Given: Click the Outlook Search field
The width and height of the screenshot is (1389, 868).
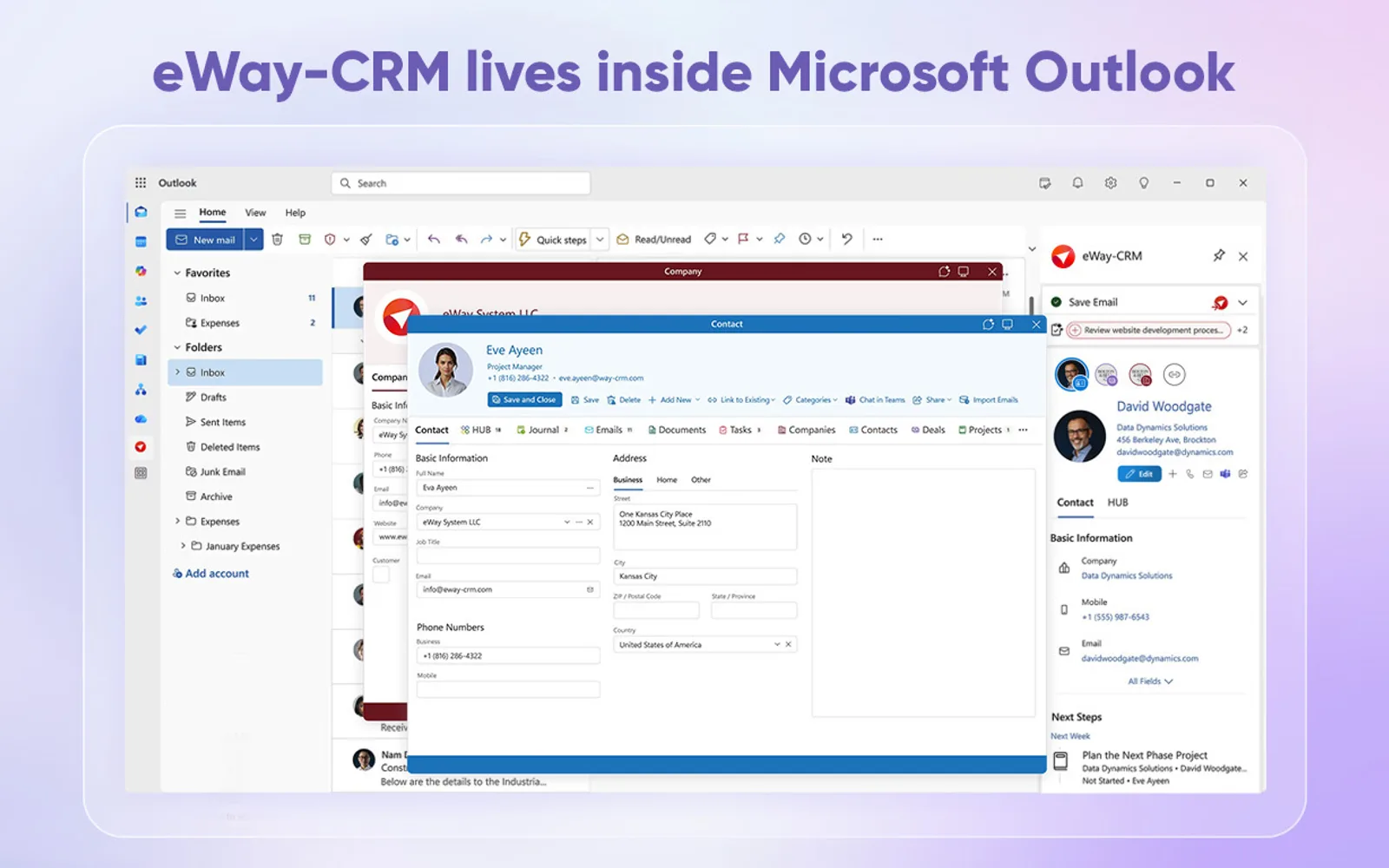Looking at the screenshot, I should tap(461, 183).
